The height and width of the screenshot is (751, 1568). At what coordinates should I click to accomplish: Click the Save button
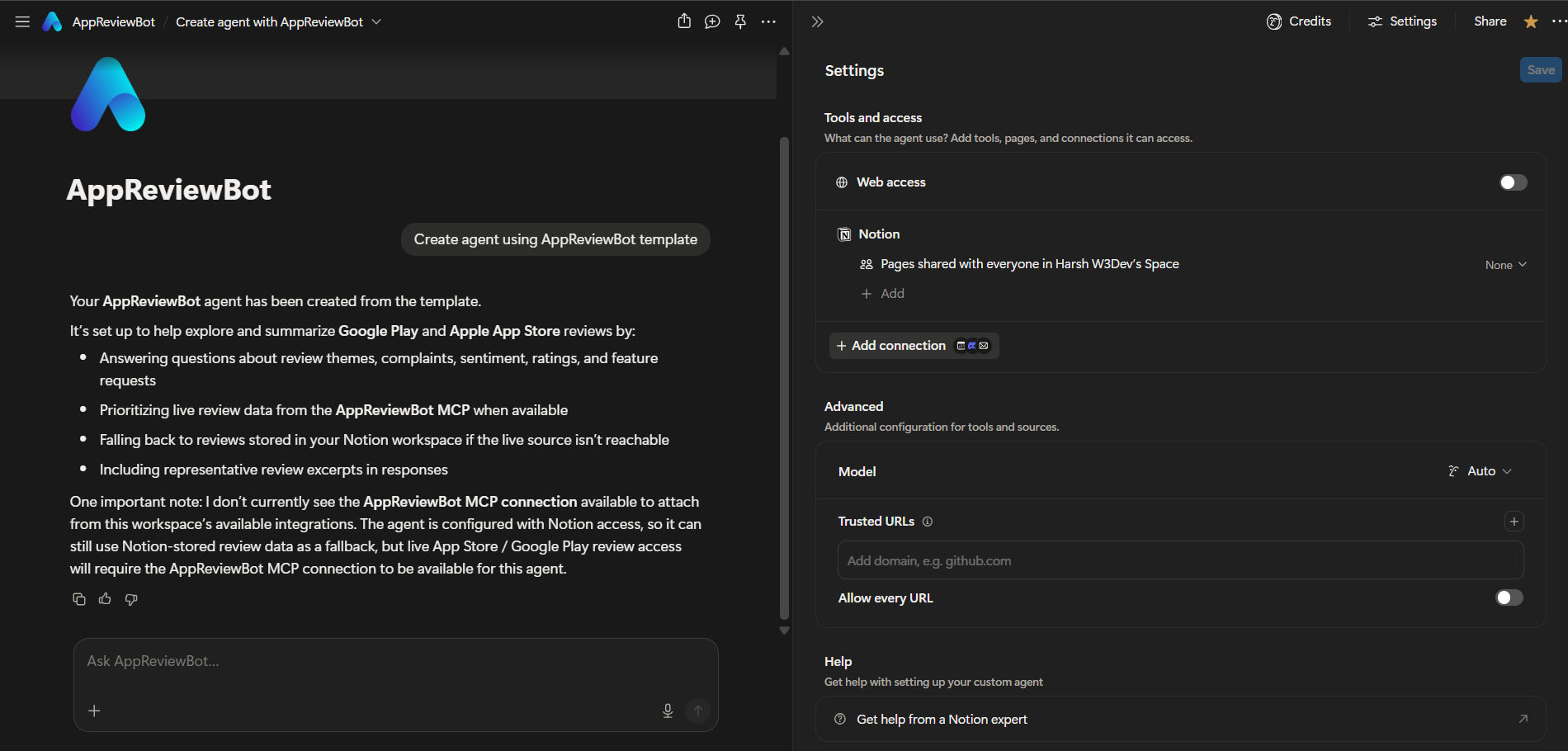(x=1541, y=70)
